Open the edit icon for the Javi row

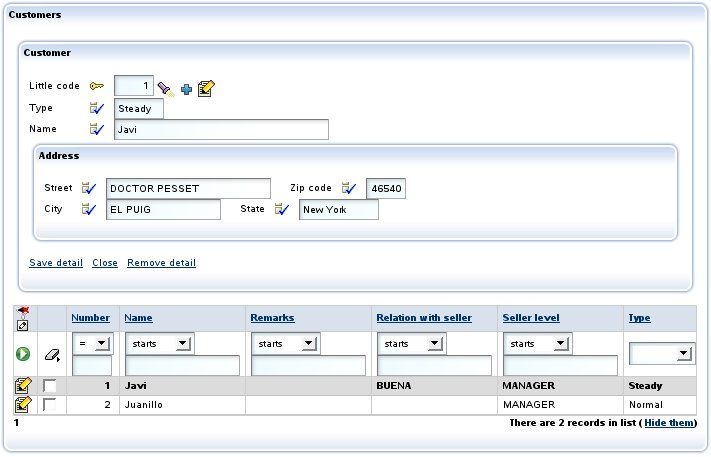[23, 385]
